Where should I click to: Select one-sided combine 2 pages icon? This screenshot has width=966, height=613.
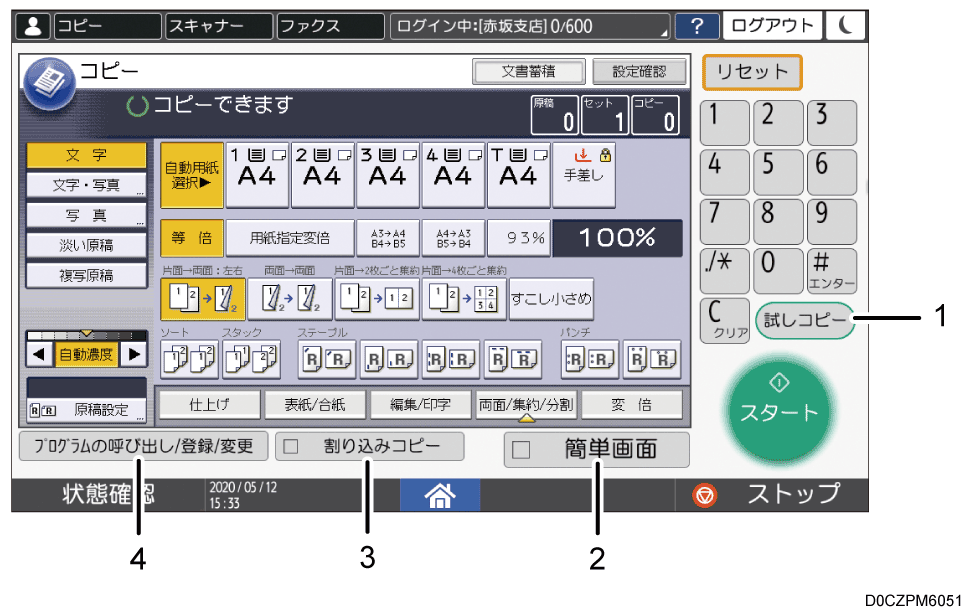(x=377, y=299)
